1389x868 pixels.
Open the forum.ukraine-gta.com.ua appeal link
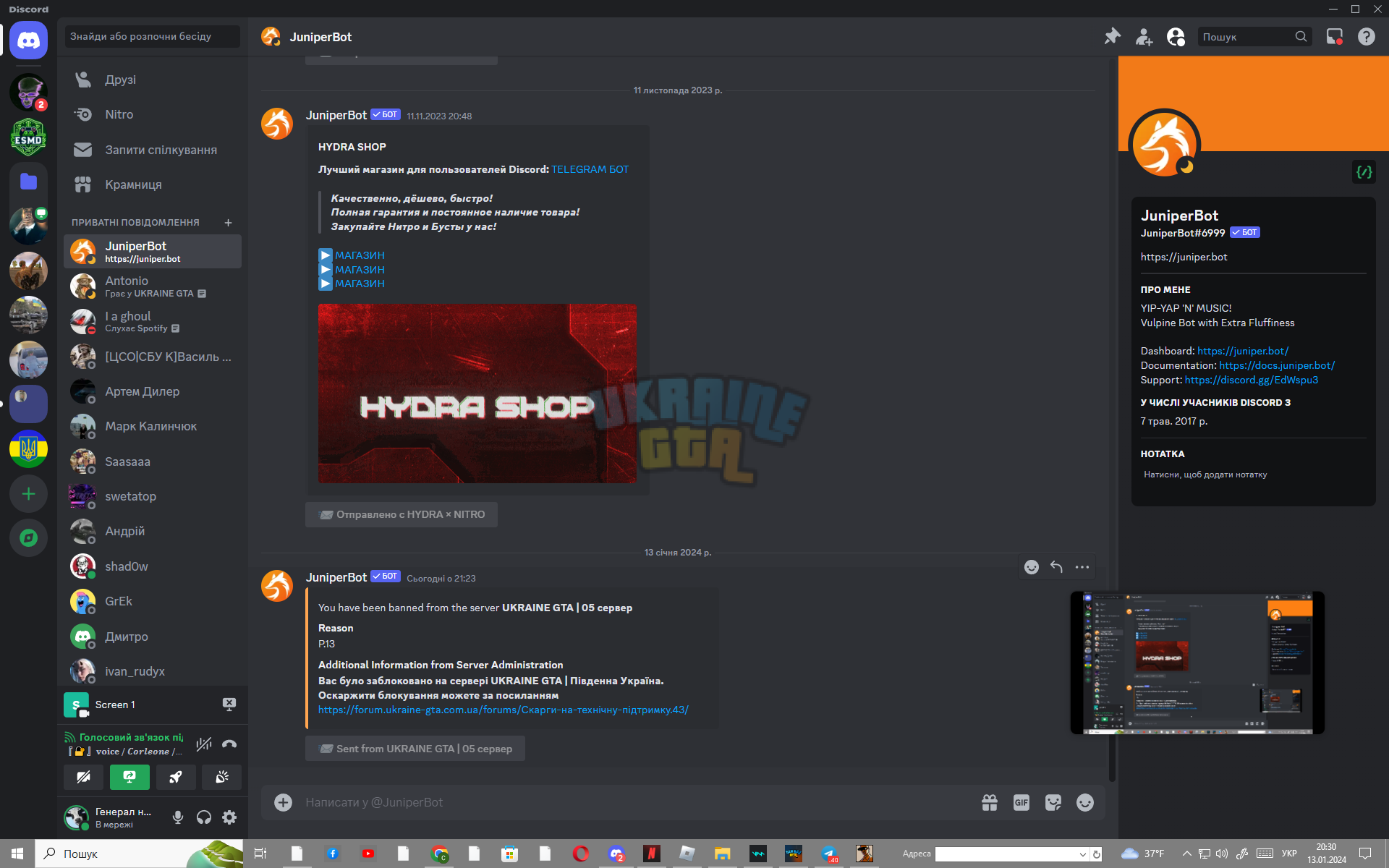point(504,710)
